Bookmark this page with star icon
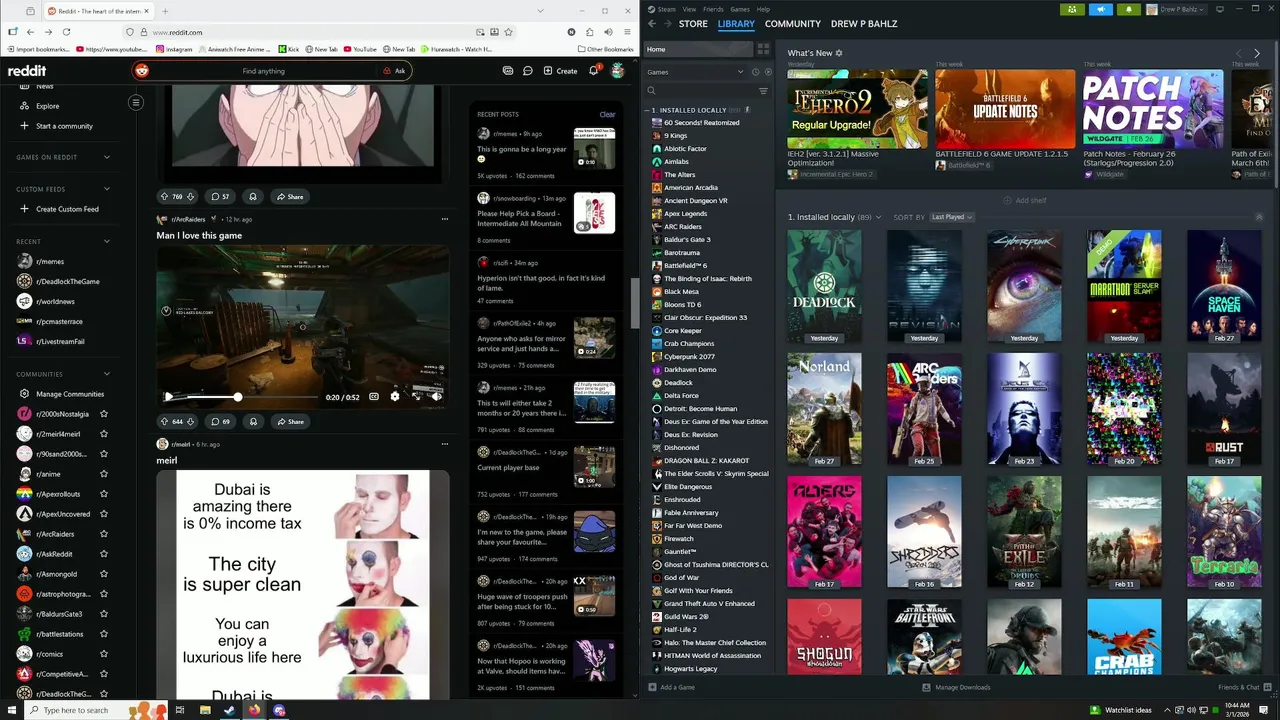 click(x=506, y=32)
